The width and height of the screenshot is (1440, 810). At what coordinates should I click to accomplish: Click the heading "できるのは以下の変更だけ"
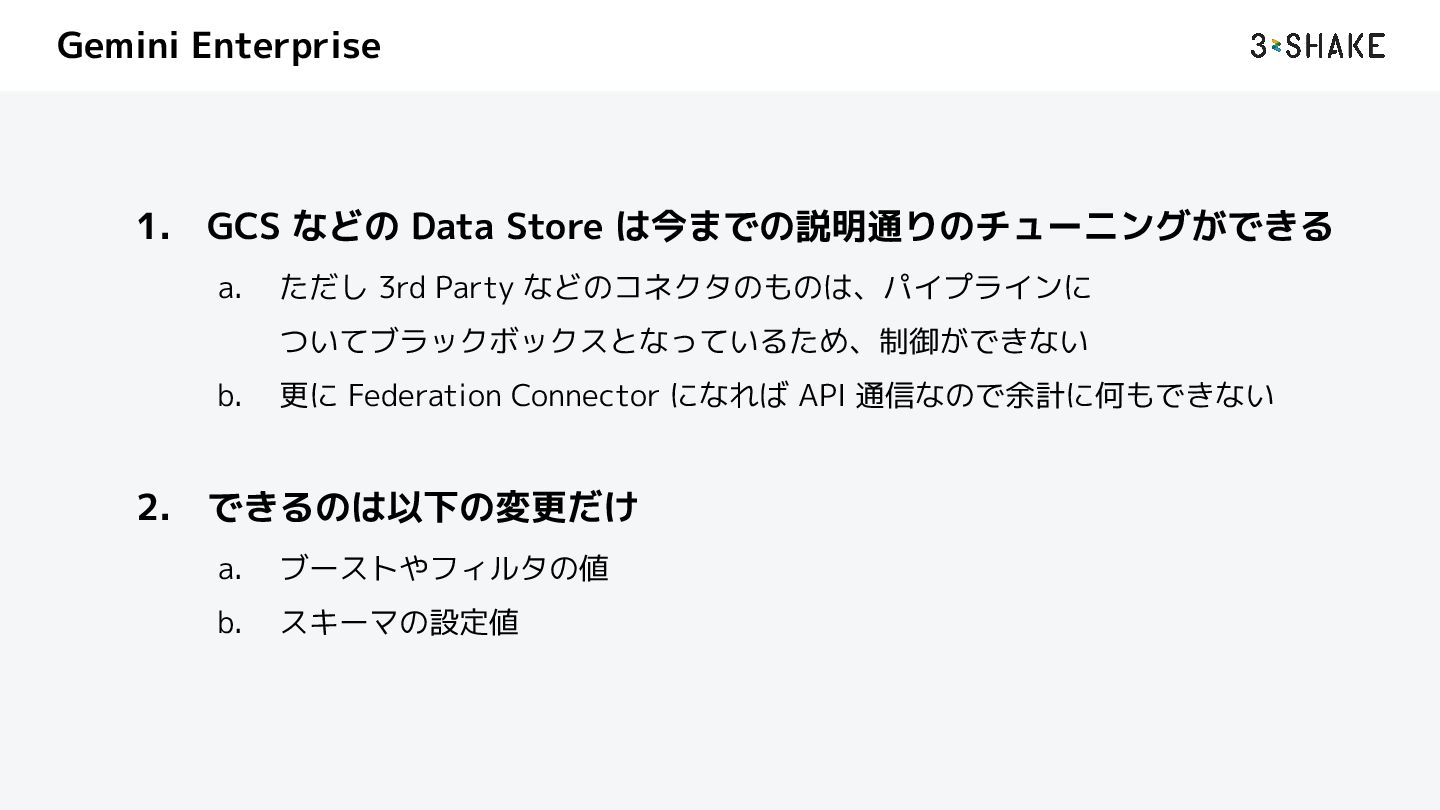pos(423,507)
